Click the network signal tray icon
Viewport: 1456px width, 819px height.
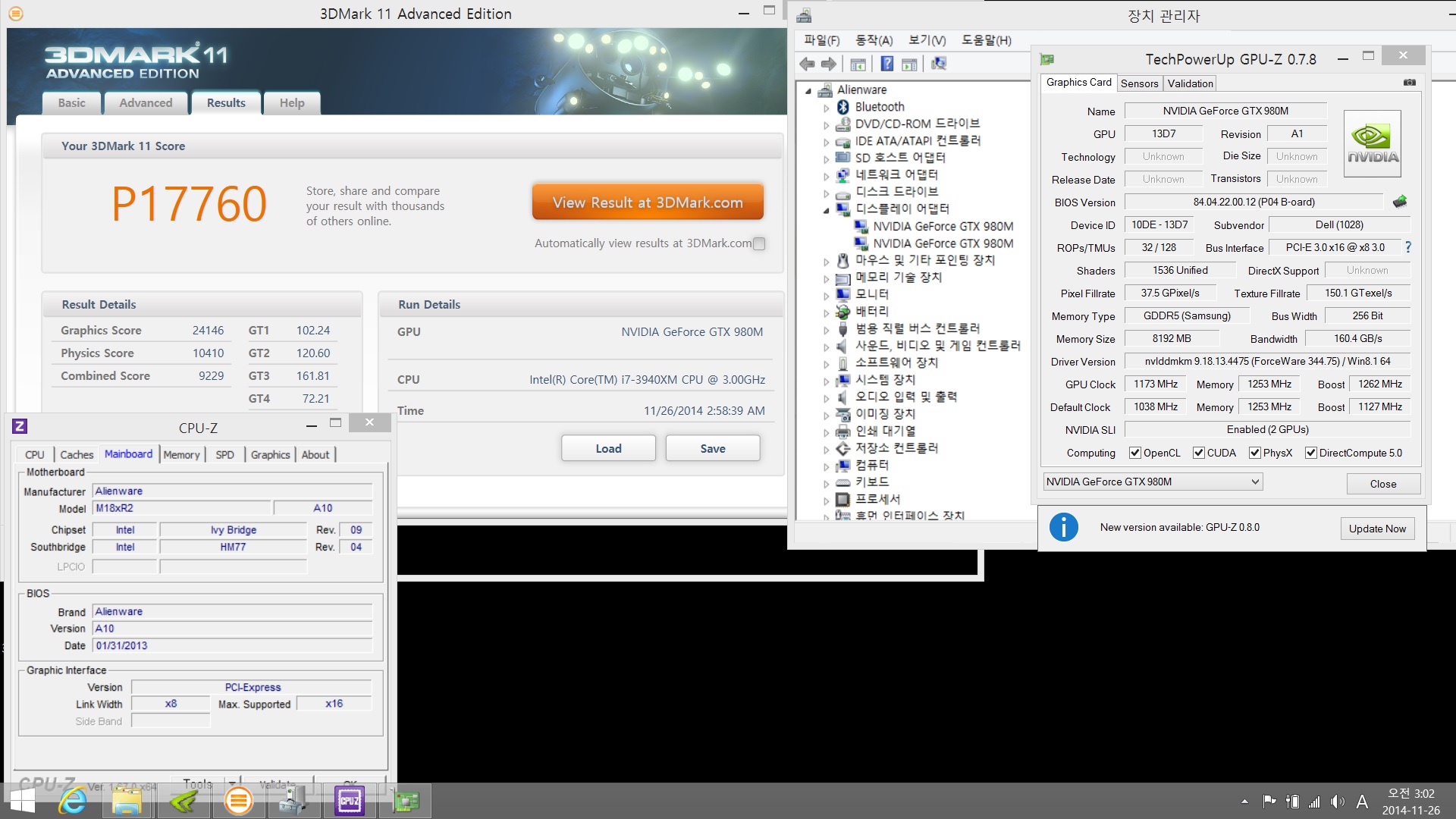[1314, 802]
